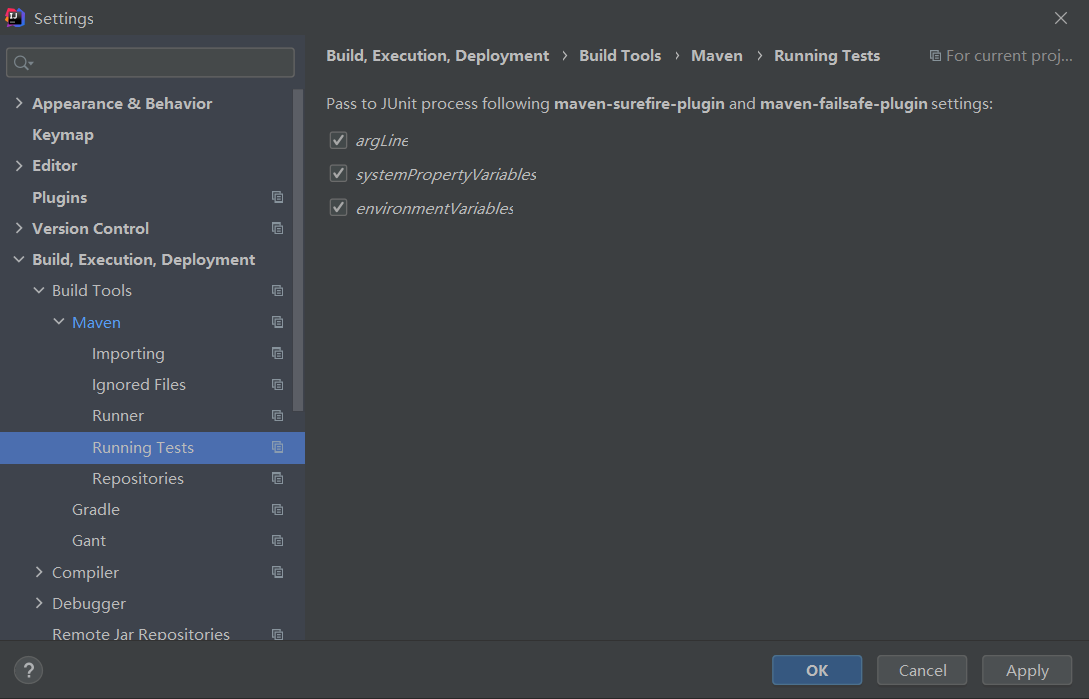Viewport: 1089px width, 699px height.
Task: Click the Apply button
Action: point(1027,671)
